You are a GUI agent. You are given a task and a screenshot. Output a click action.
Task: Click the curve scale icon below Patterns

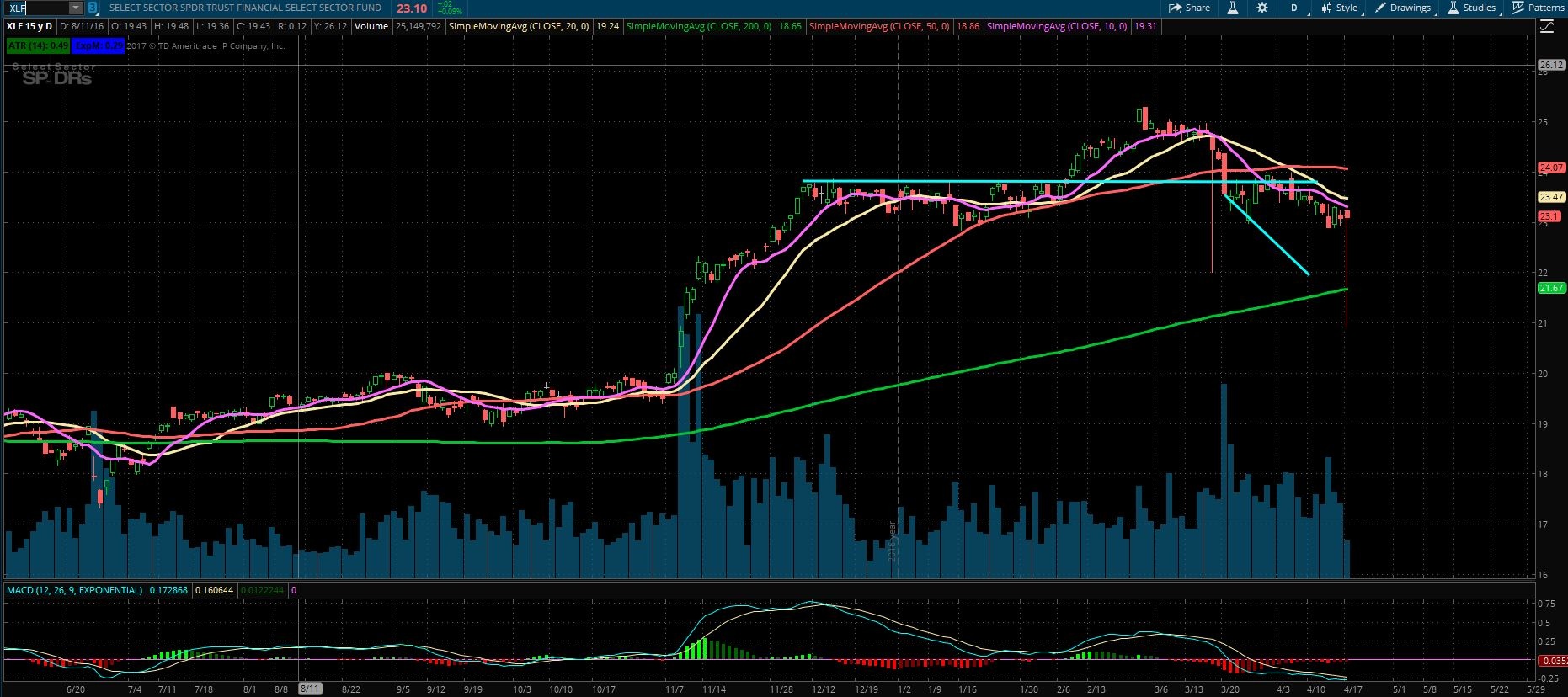point(1546,27)
